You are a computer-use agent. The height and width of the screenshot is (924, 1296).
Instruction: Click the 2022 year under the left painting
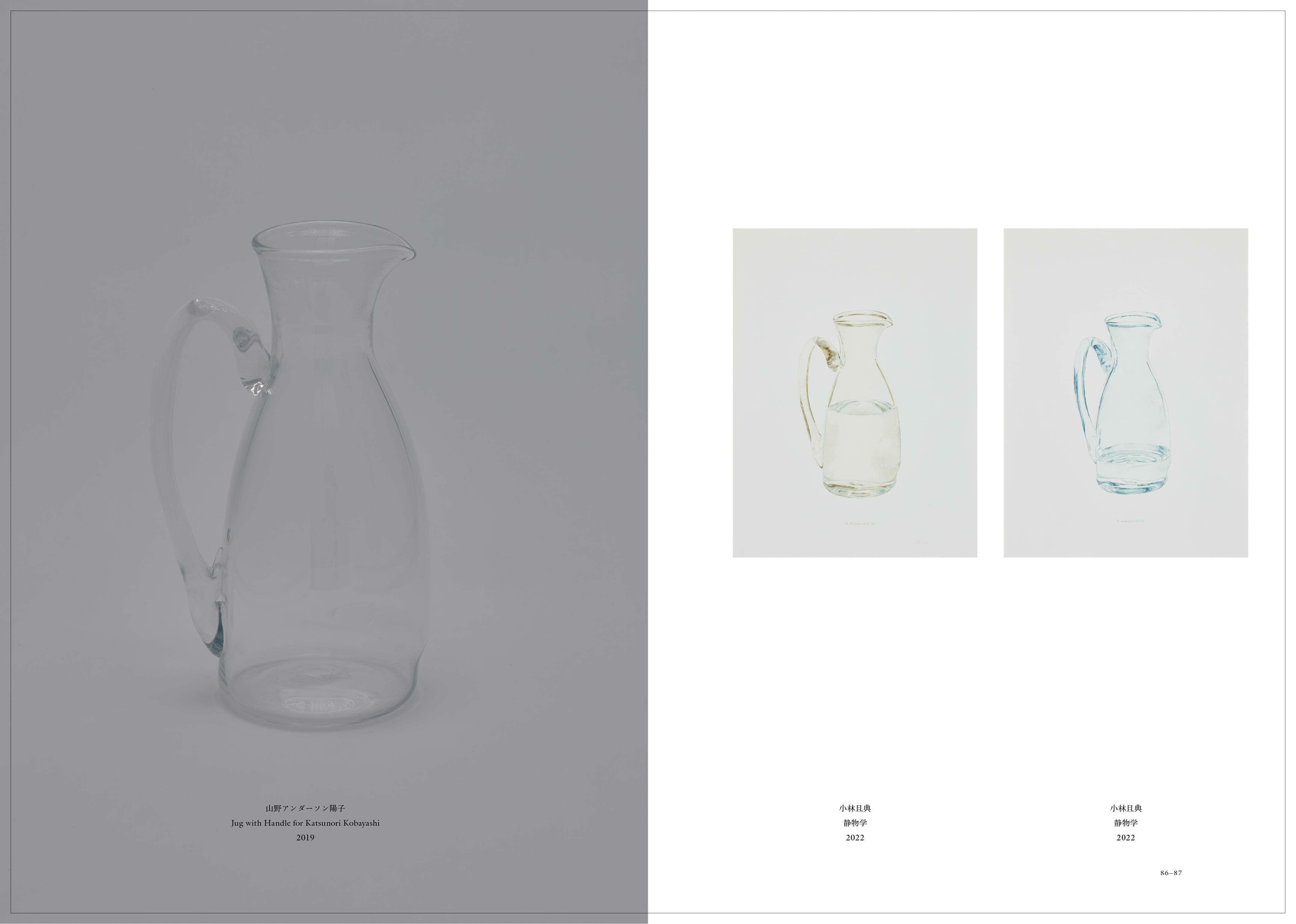pyautogui.click(x=855, y=837)
